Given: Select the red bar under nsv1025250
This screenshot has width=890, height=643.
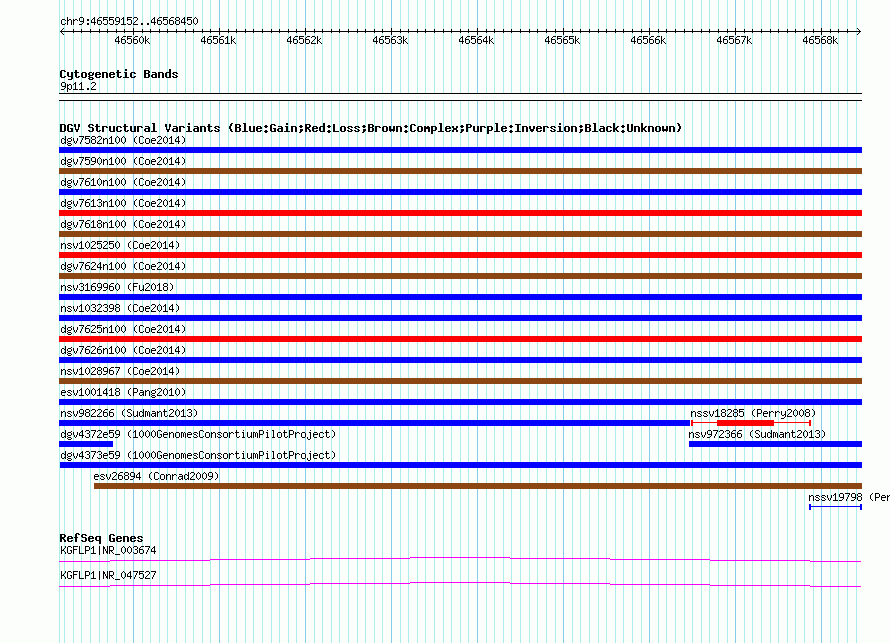Looking at the screenshot, I should pos(460,255).
